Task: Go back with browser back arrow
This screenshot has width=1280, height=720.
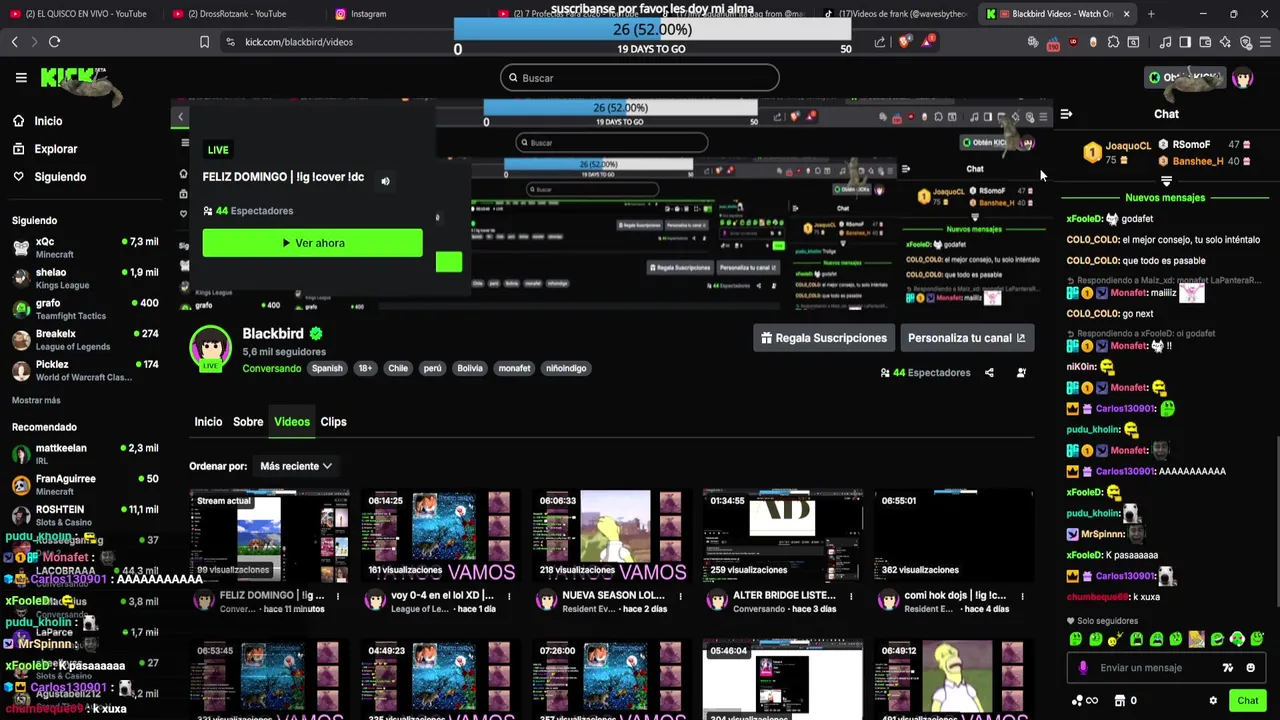Action: 14,42
